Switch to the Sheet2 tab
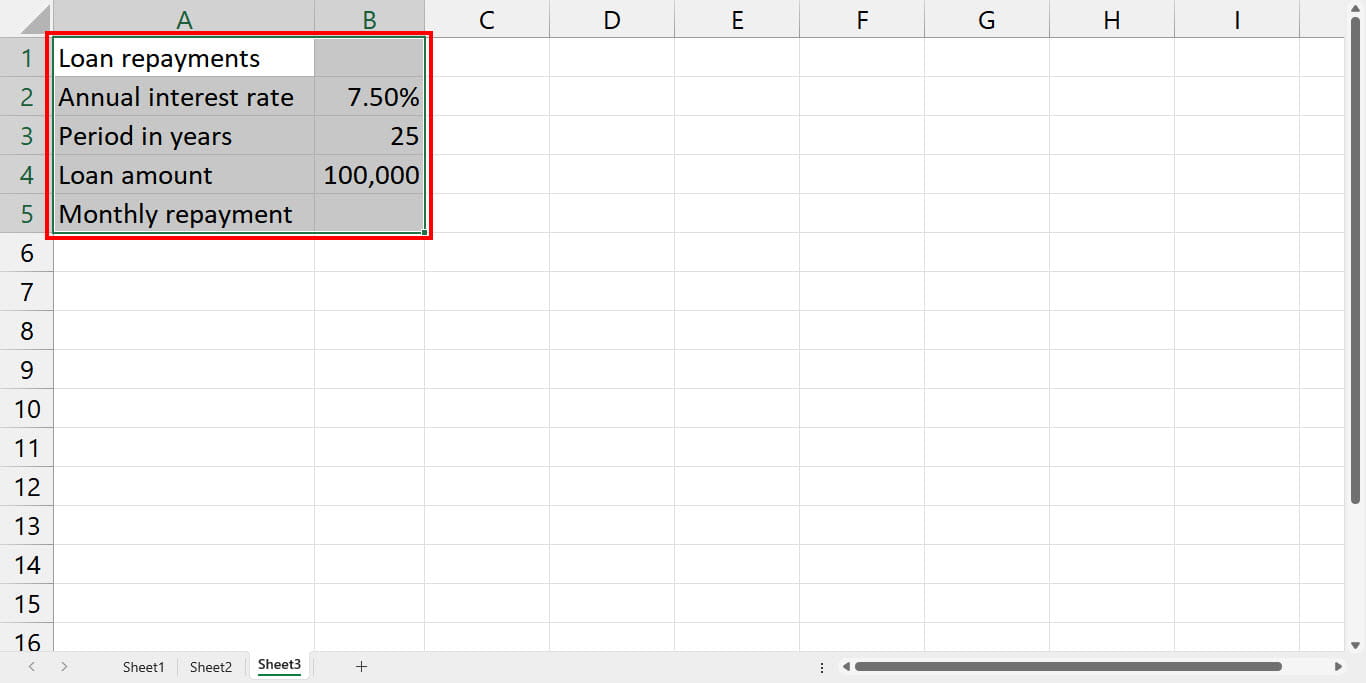 tap(211, 666)
